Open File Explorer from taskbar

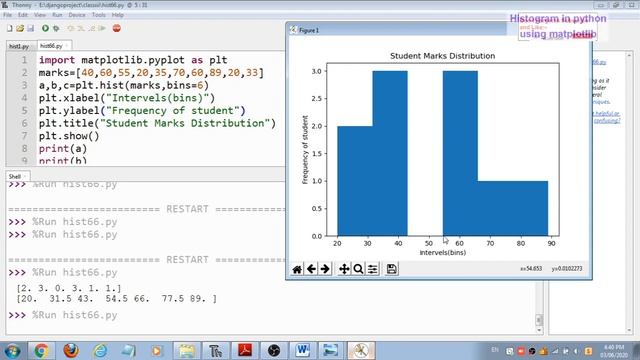coord(187,351)
